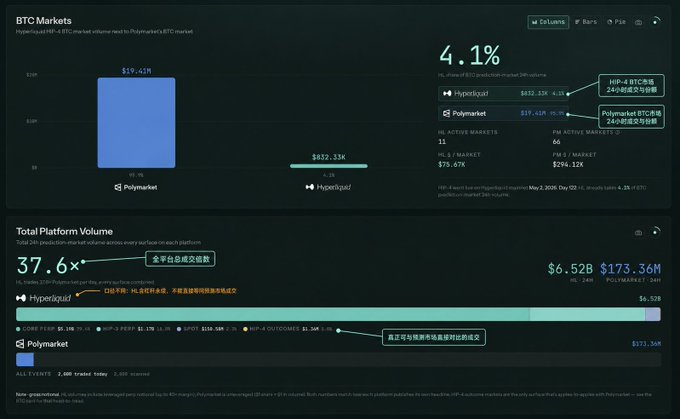Image resolution: width=680 pixels, height=419 pixels.
Task: Click the $832.33K label above the teal bar
Action: click(x=329, y=157)
